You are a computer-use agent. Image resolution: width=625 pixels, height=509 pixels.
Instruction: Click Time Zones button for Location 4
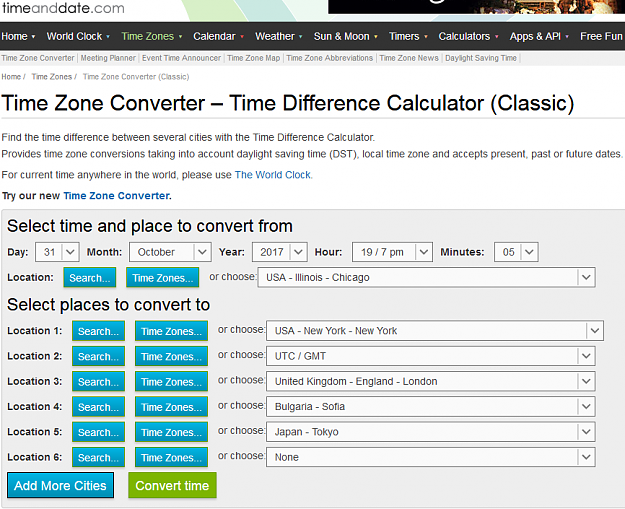tap(171, 407)
